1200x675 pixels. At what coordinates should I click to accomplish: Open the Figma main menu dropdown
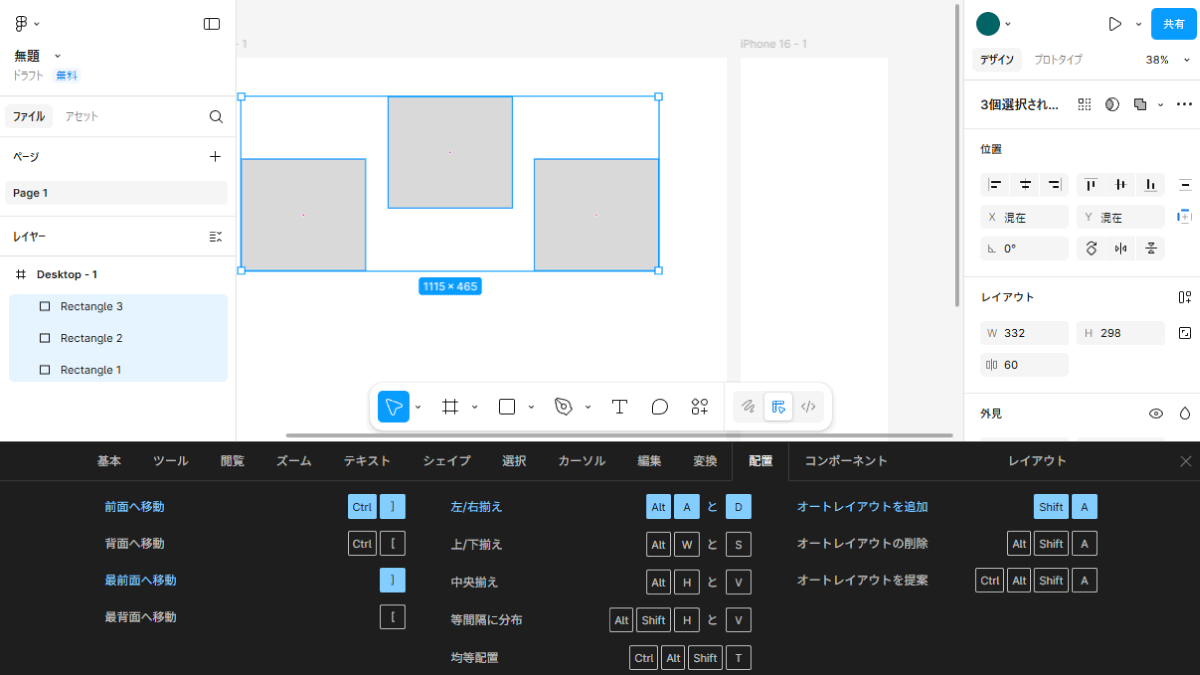tap(27, 24)
